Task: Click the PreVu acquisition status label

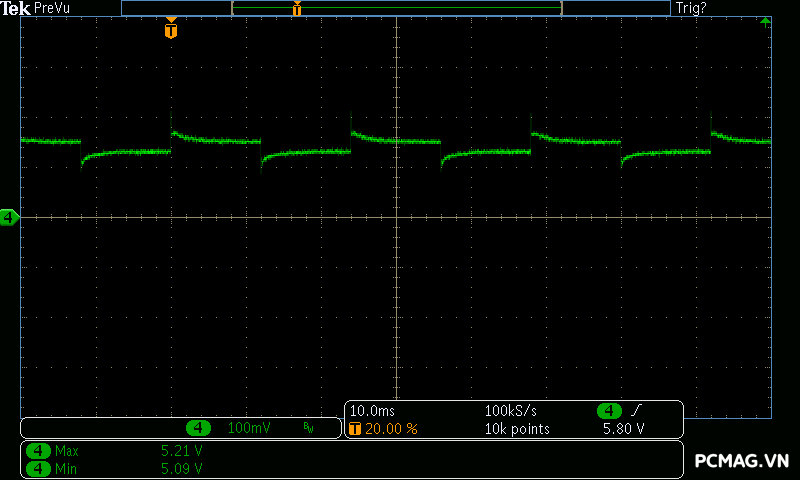Action: tap(52, 8)
